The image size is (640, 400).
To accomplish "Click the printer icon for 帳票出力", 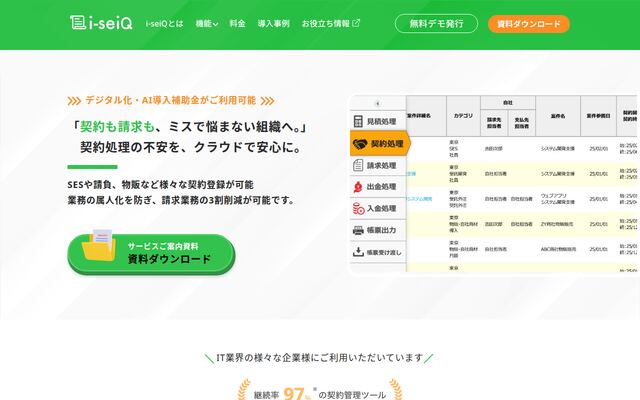I will pyautogui.click(x=358, y=230).
